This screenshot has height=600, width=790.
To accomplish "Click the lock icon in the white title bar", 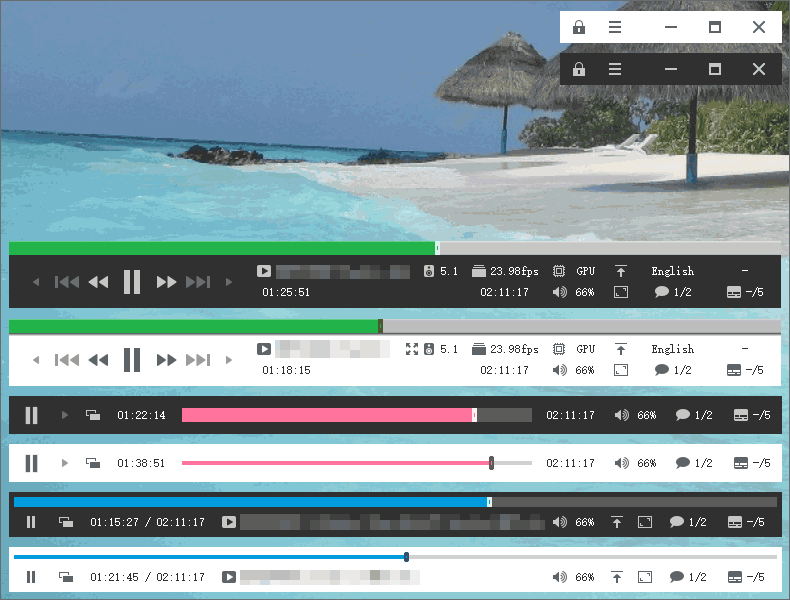I will pyautogui.click(x=579, y=27).
